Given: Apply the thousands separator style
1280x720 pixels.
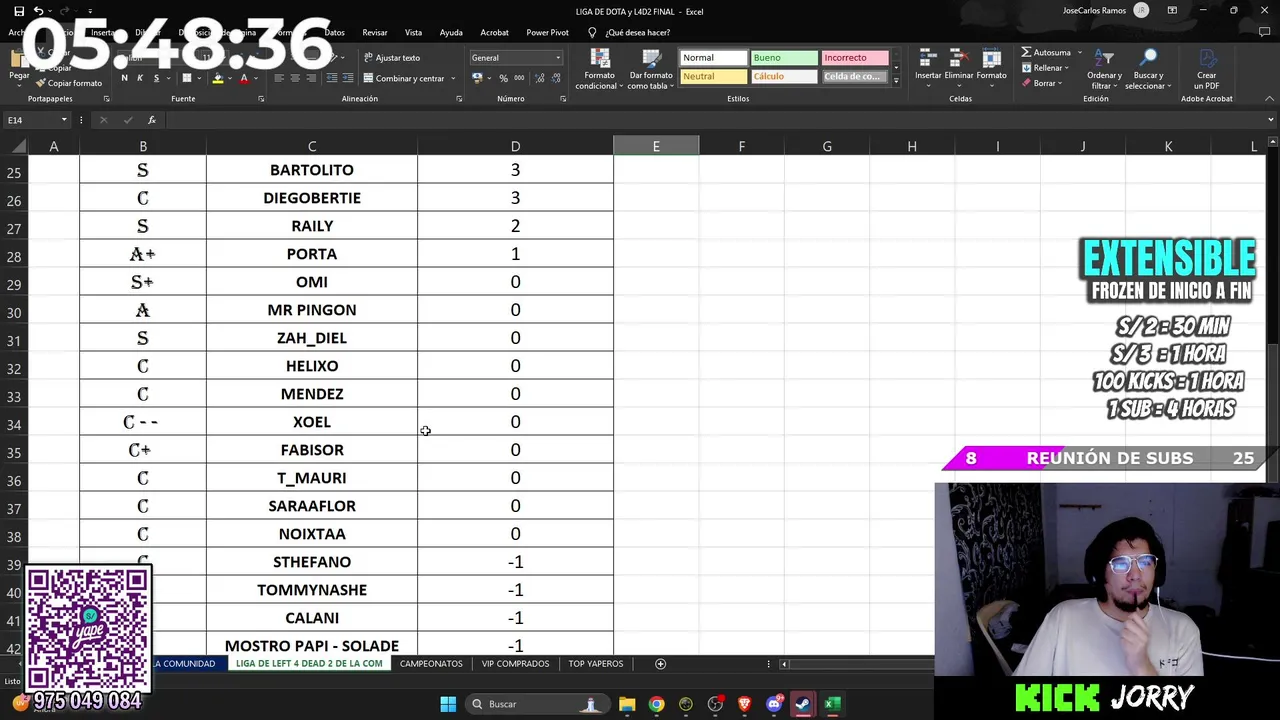Looking at the screenshot, I should [518, 78].
